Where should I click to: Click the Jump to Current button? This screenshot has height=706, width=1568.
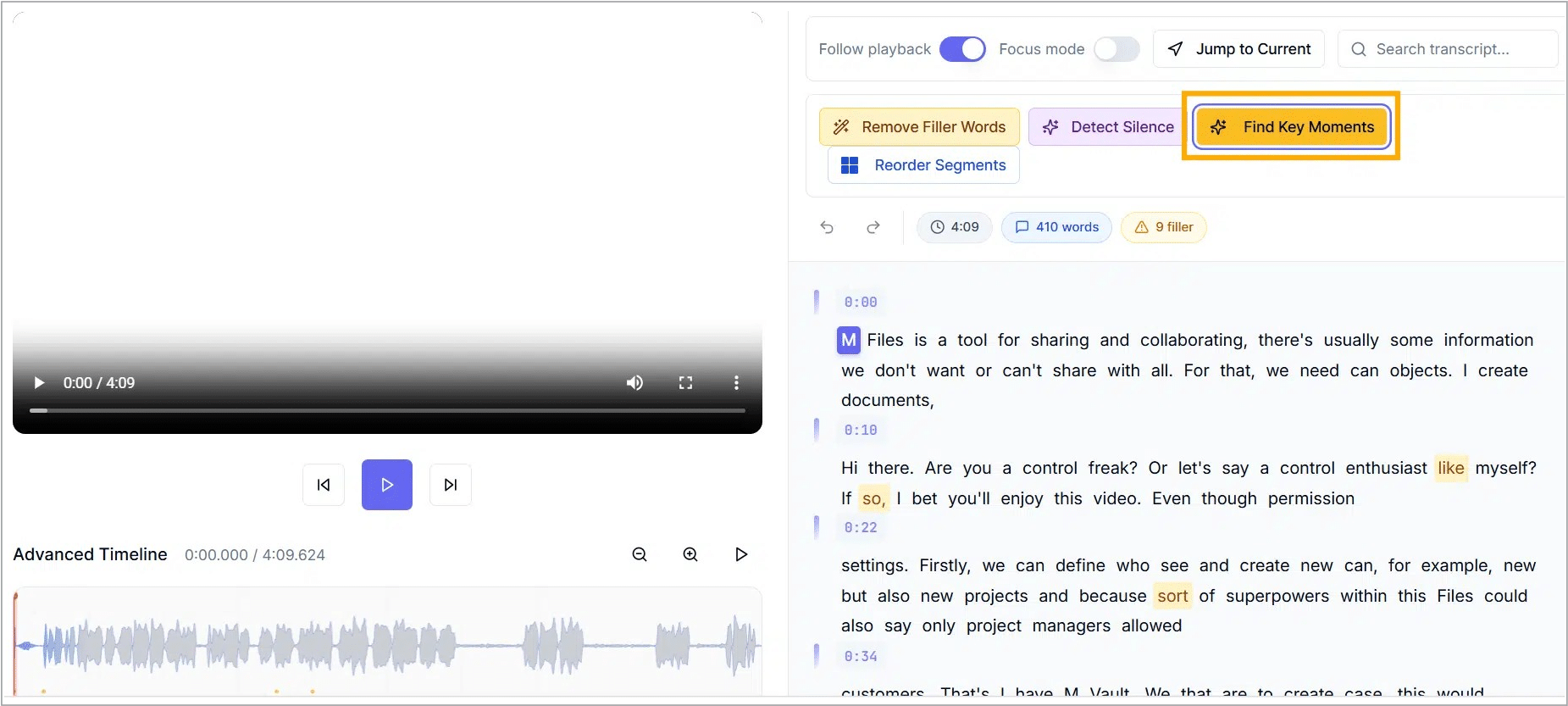coord(1238,49)
